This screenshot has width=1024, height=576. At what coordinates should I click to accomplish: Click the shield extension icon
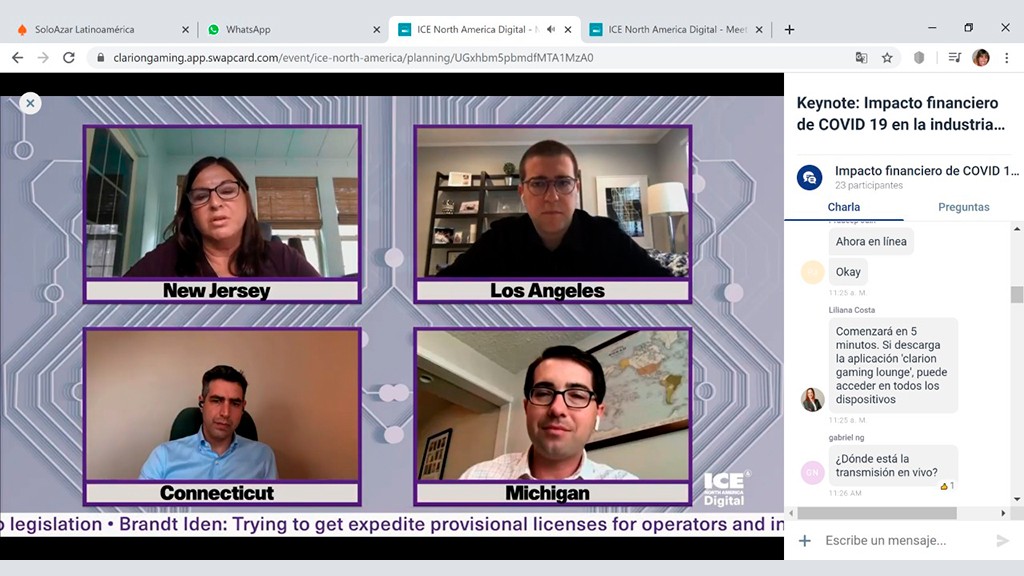click(919, 58)
